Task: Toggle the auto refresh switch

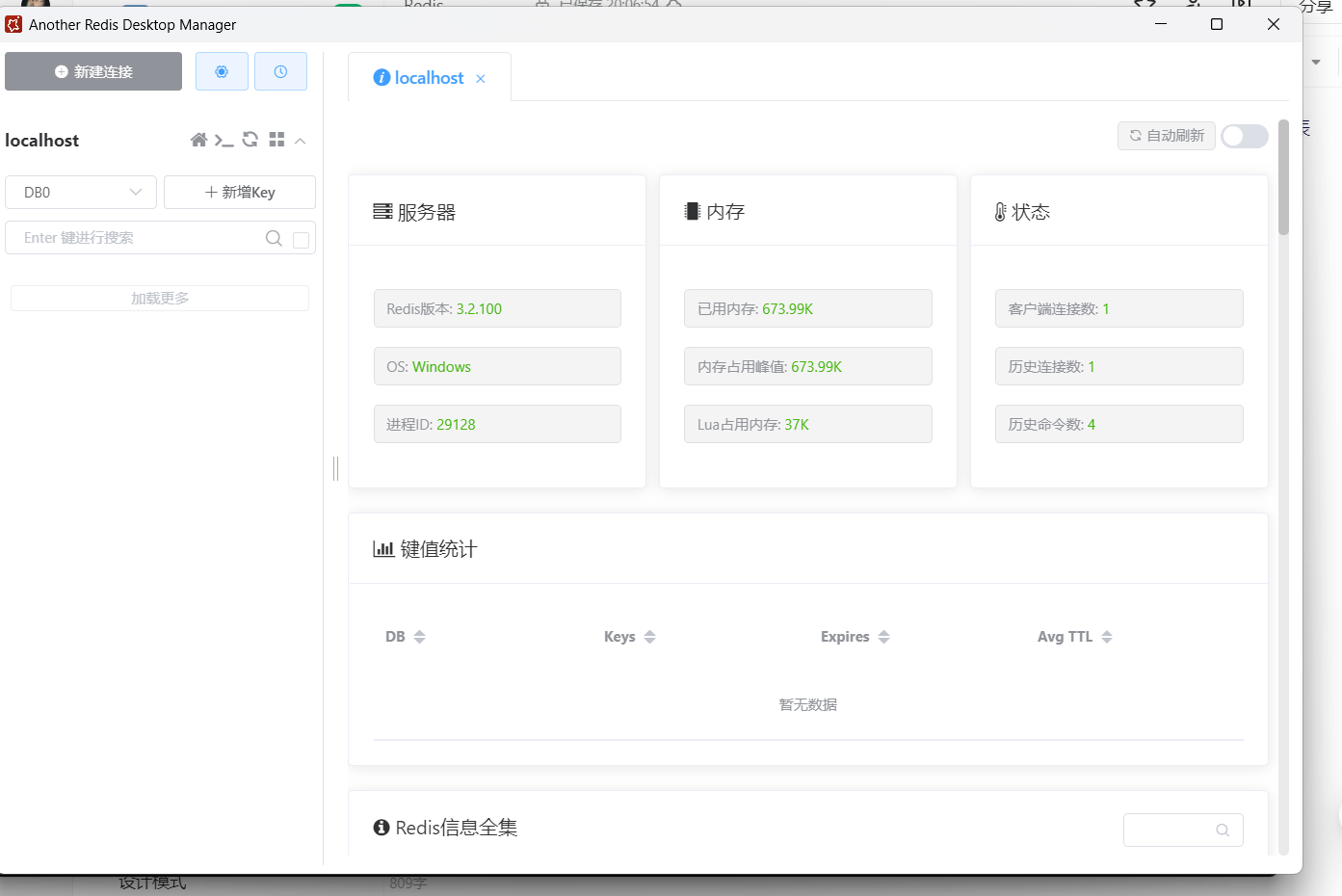Action: pos(1245,136)
